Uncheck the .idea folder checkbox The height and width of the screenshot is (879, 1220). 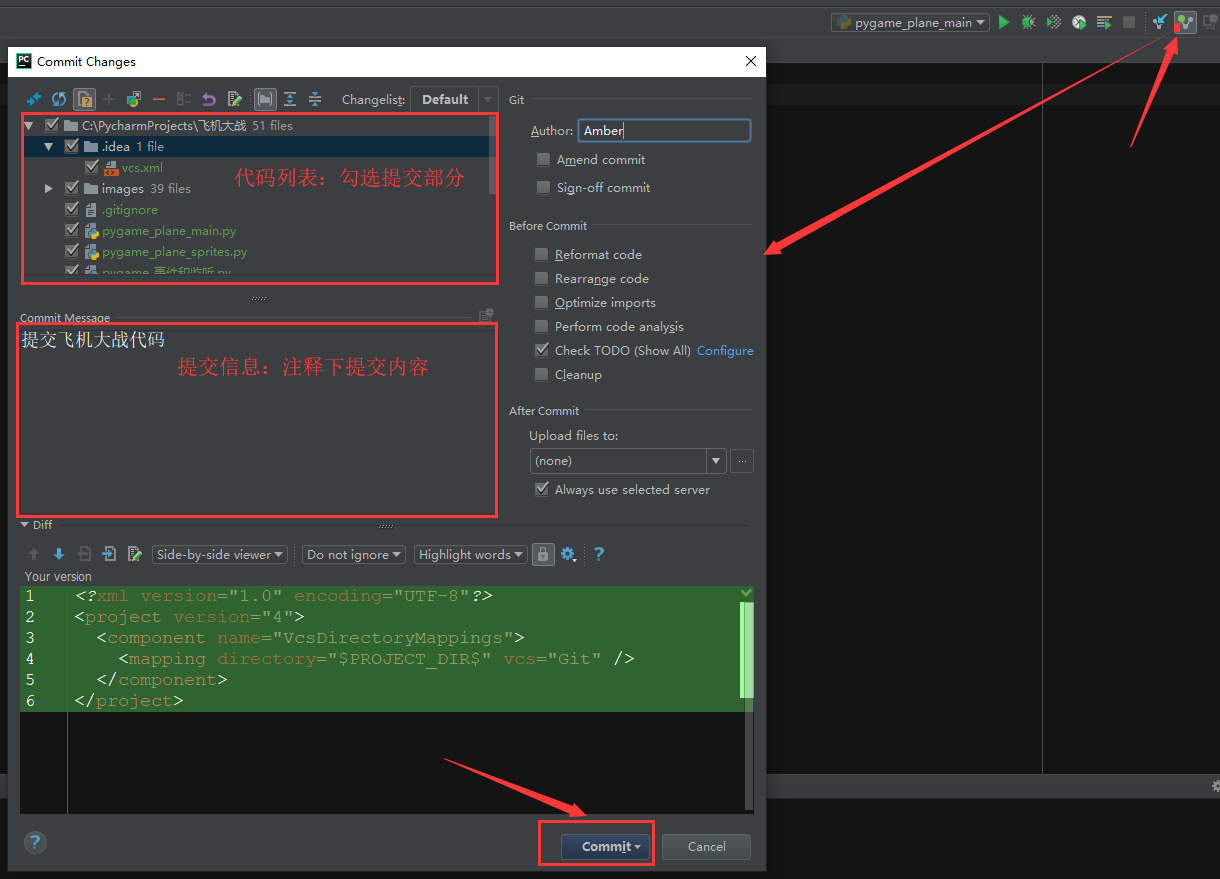pos(71,146)
